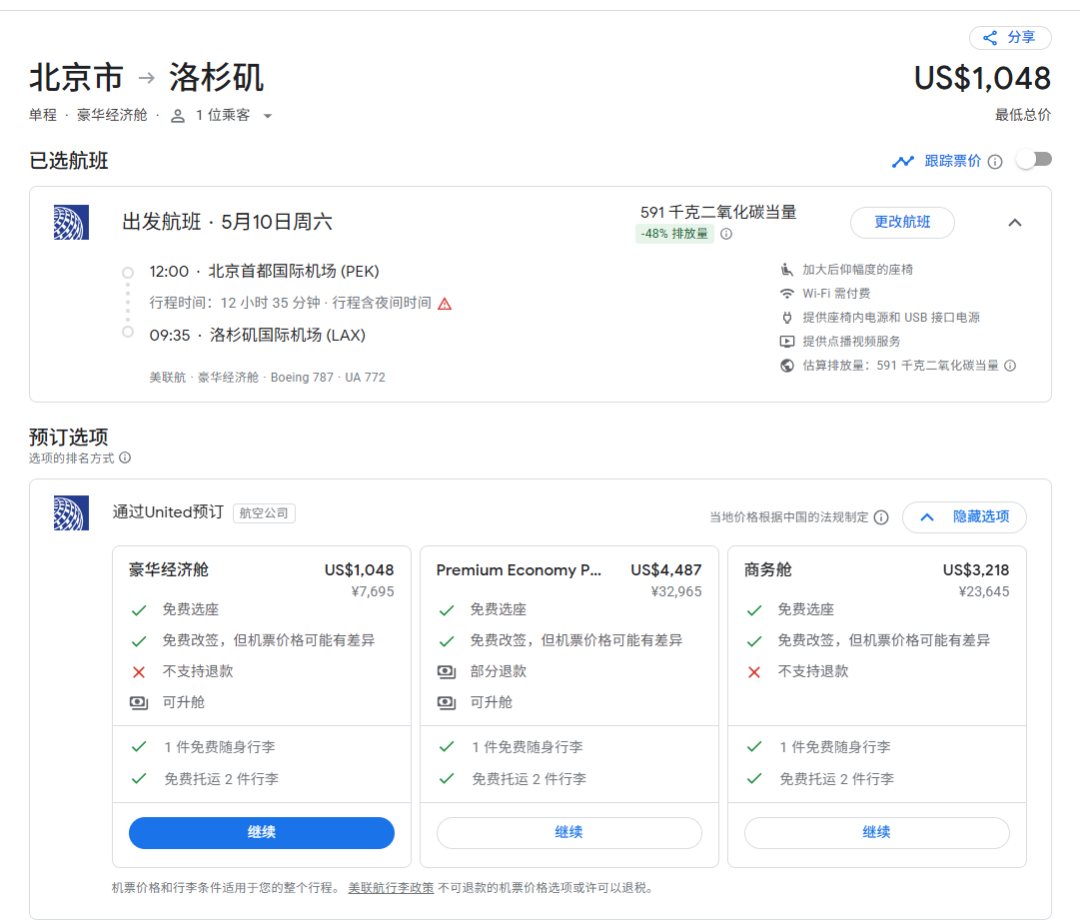
Task: Click the share icon at top right
Action: pos(990,38)
